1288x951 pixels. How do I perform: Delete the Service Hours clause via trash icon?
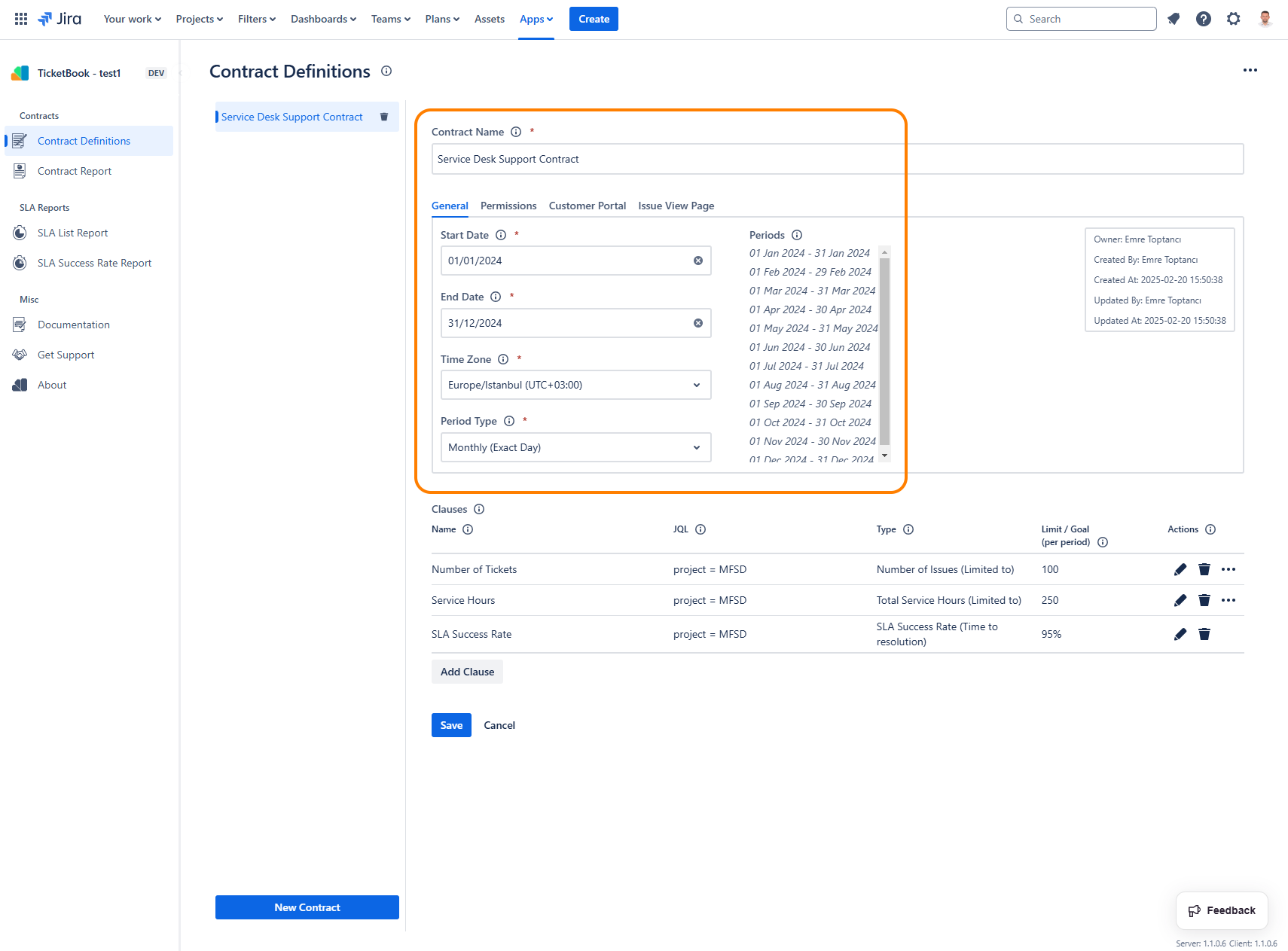coord(1204,600)
